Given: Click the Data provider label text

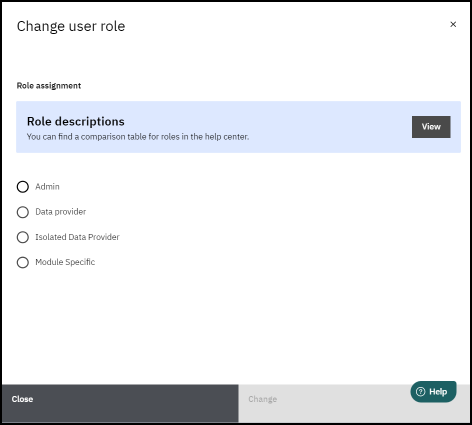Looking at the screenshot, I should [61, 212].
